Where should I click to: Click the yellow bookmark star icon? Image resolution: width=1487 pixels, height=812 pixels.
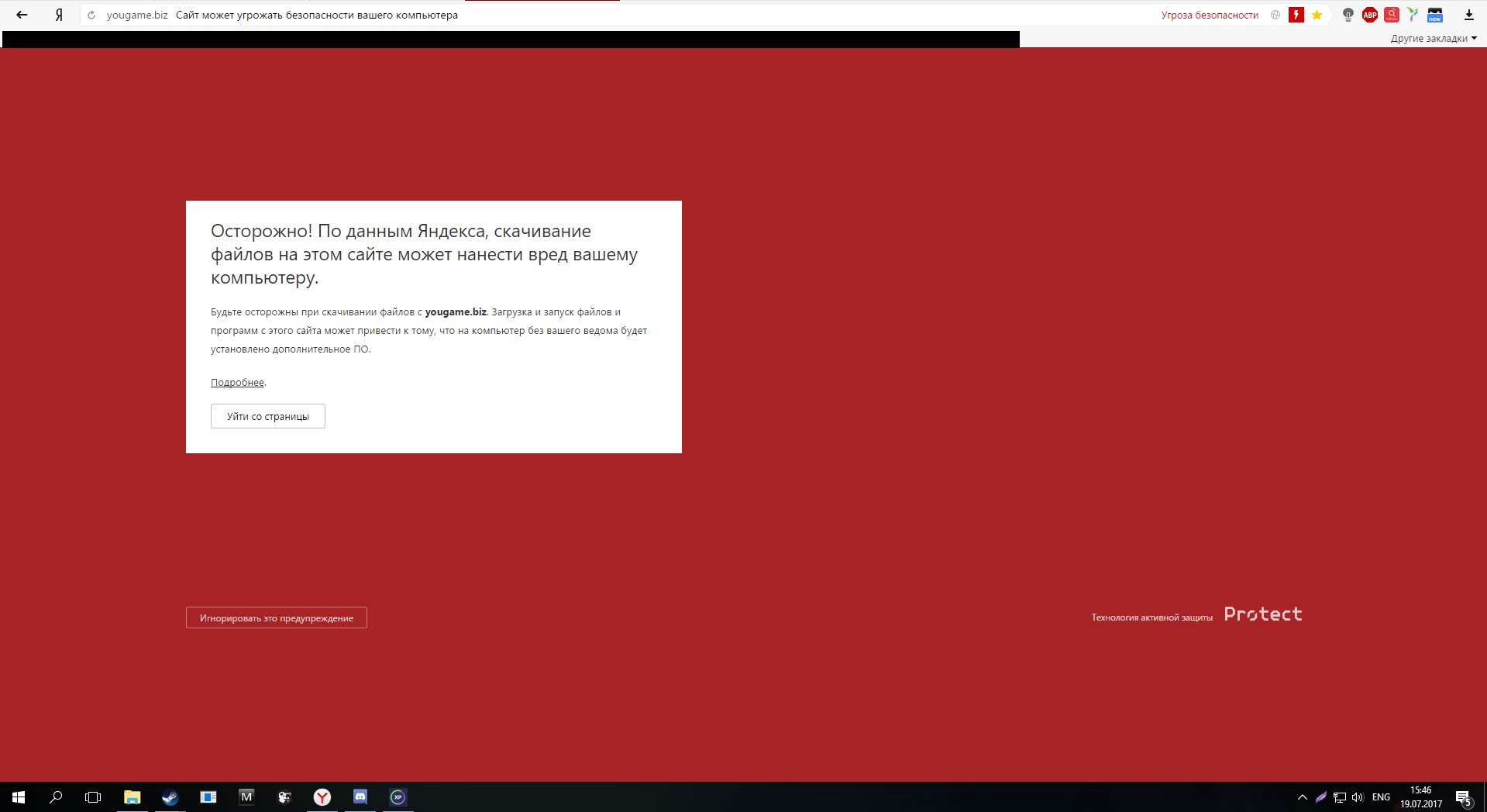[1317, 15]
